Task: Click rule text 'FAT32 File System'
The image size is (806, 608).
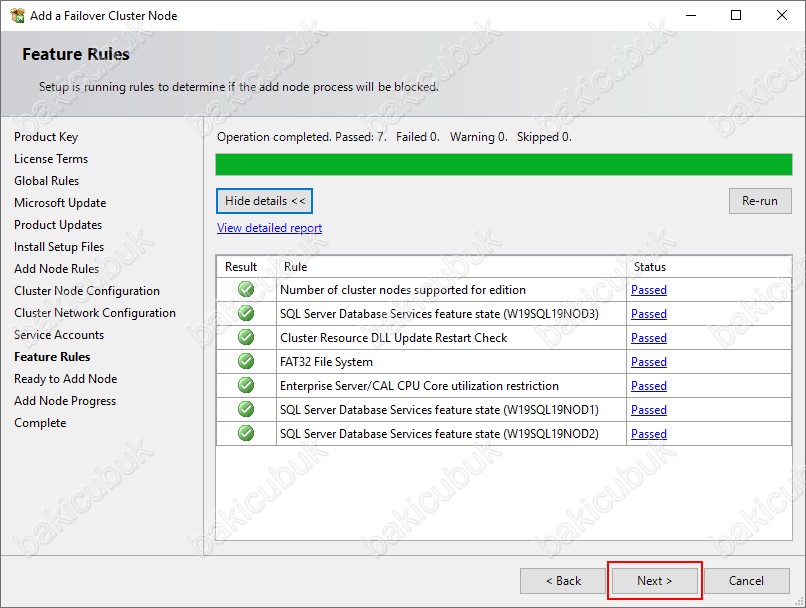Action: 326,362
